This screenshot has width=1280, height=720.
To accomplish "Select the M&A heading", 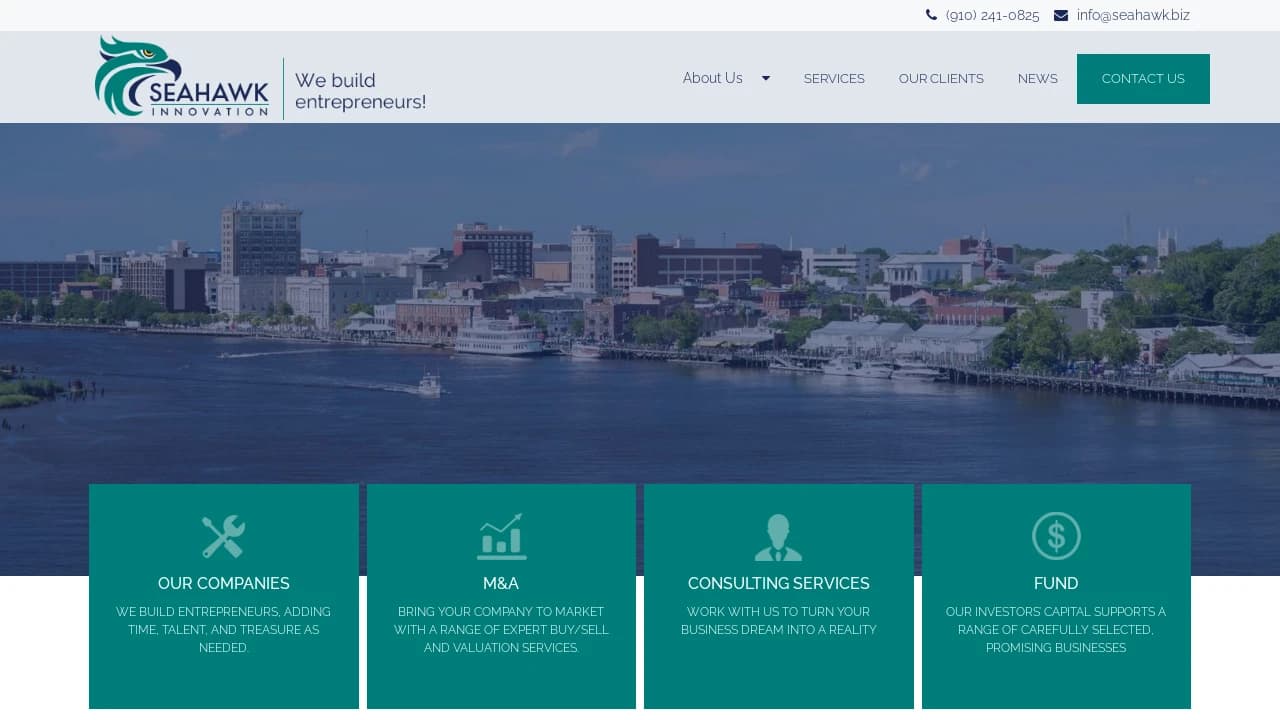I will tap(501, 583).
